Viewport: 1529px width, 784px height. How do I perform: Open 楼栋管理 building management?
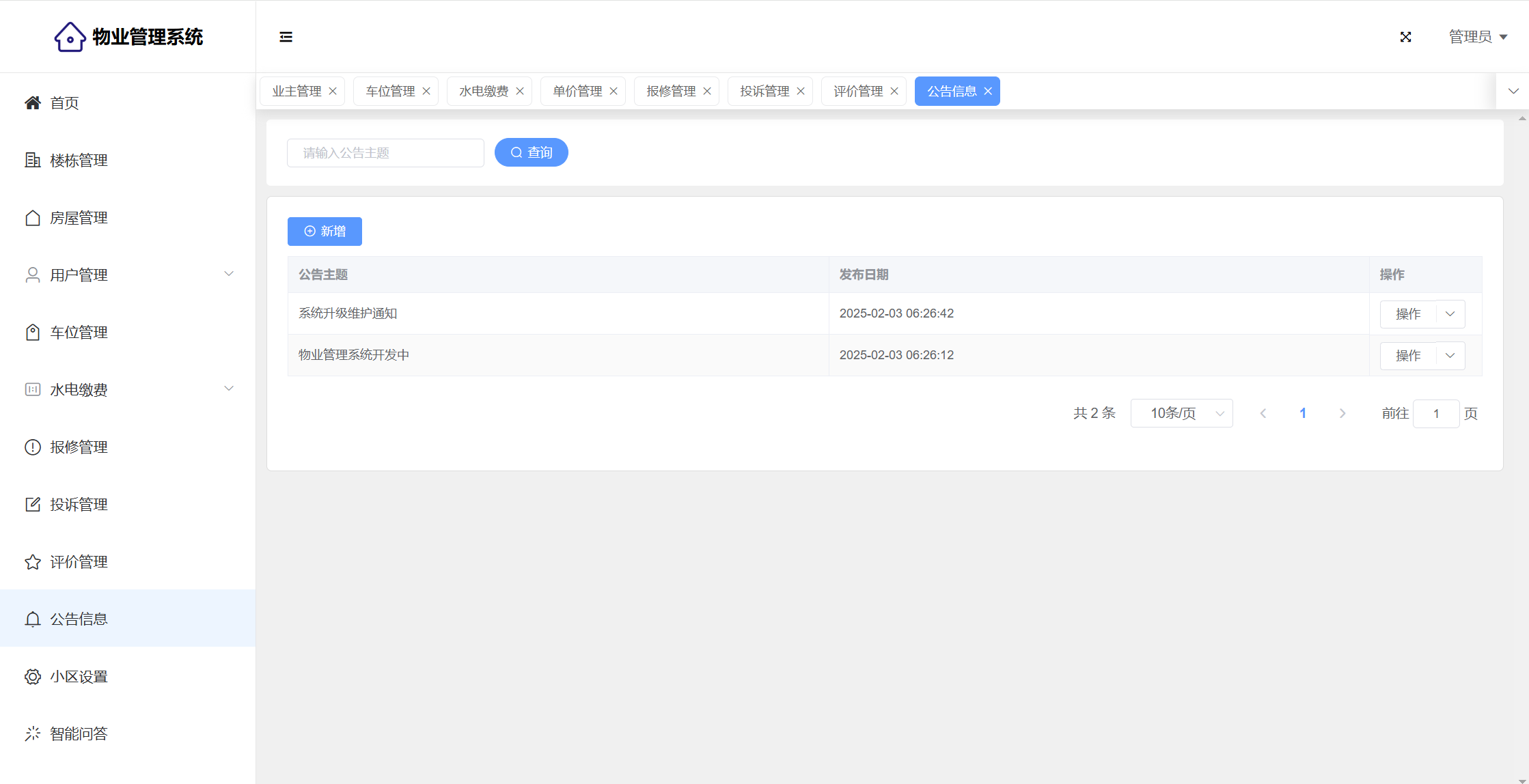79,160
